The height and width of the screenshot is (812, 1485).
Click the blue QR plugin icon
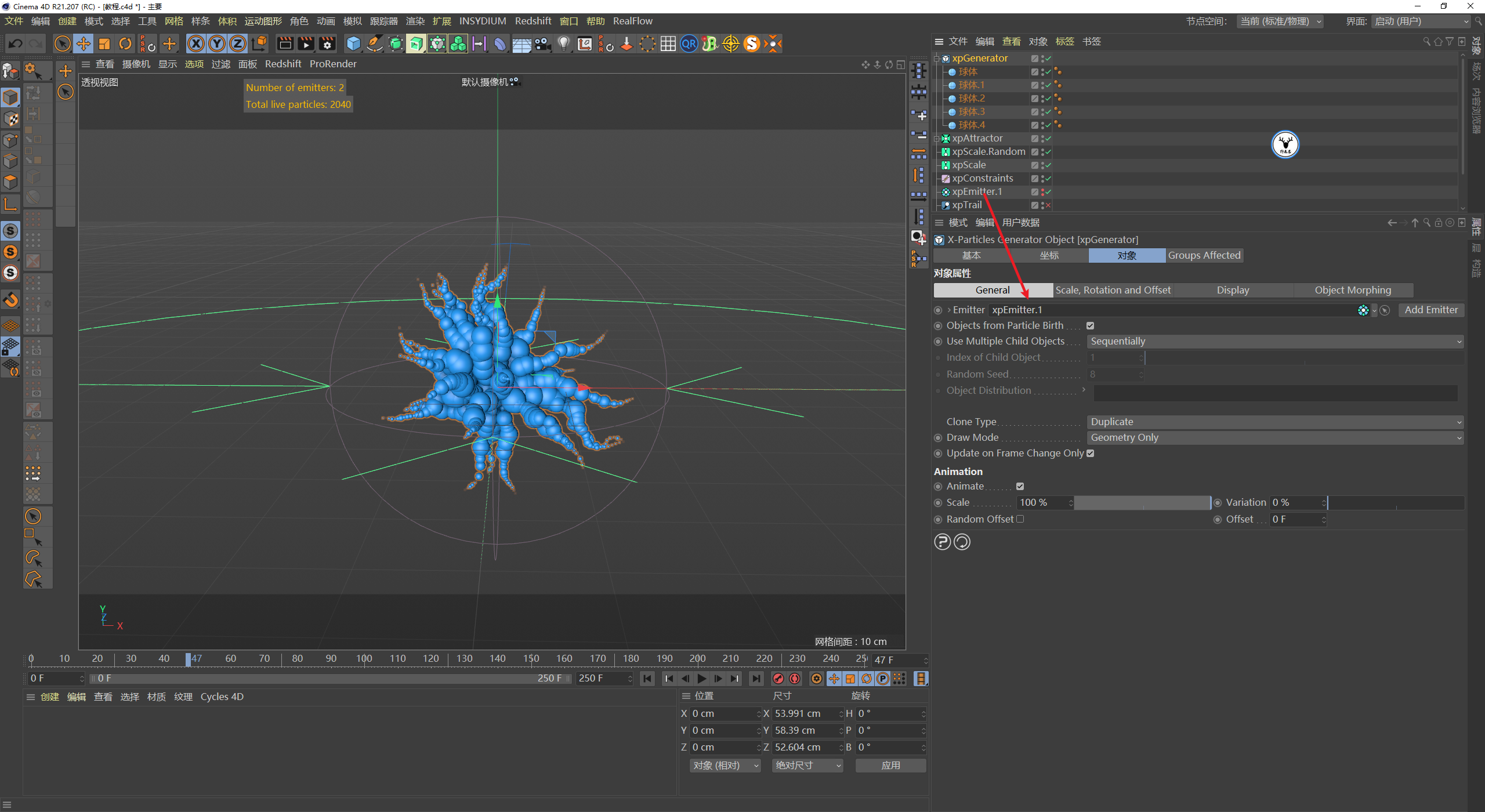coord(689,43)
